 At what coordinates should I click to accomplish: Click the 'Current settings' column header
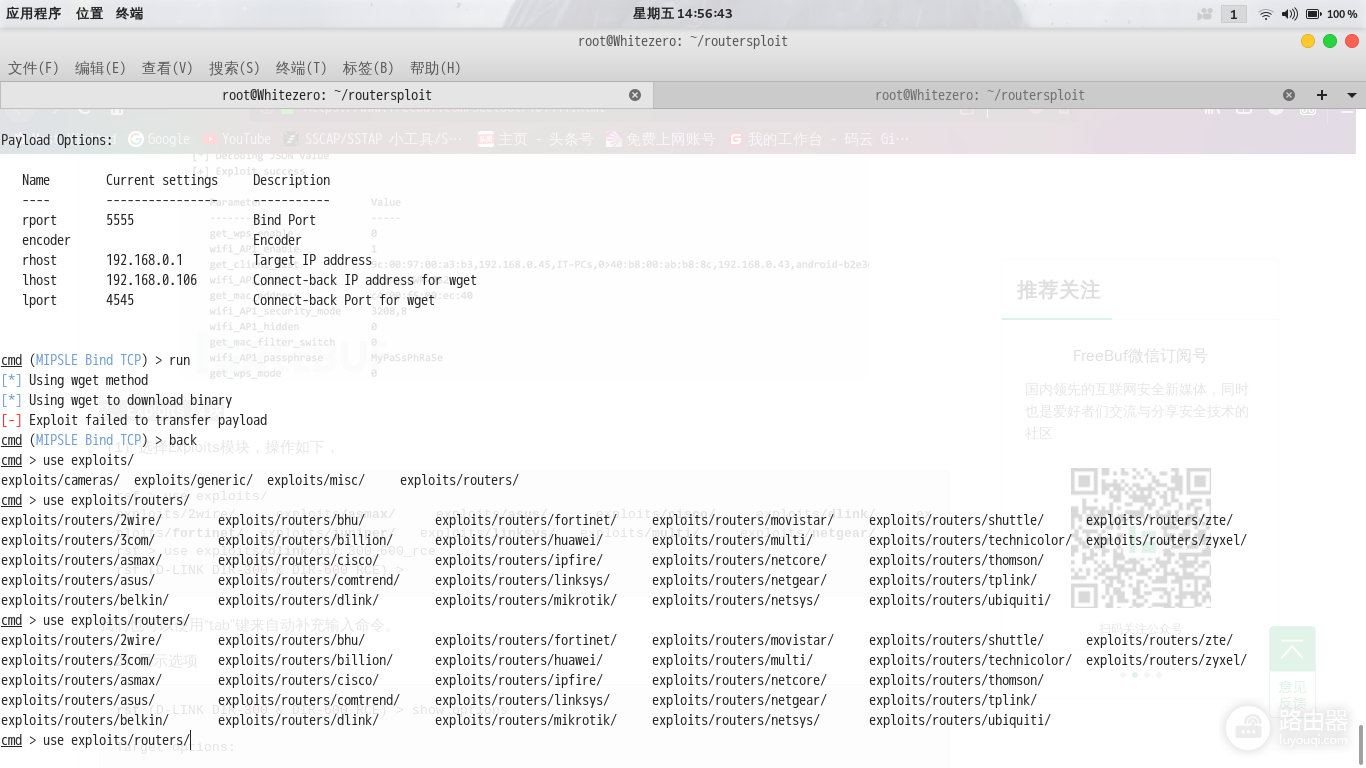point(162,180)
